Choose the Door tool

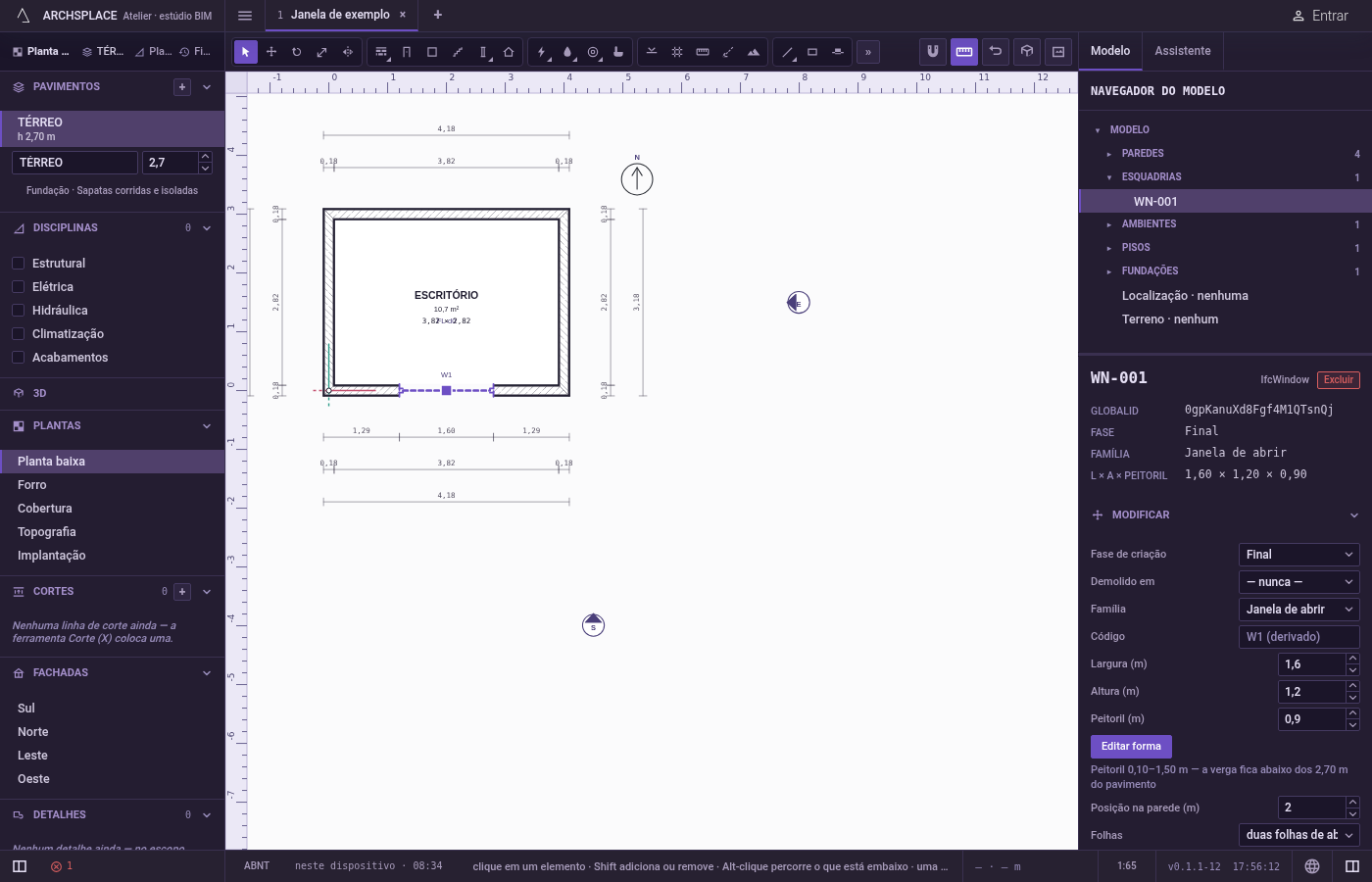tap(407, 52)
